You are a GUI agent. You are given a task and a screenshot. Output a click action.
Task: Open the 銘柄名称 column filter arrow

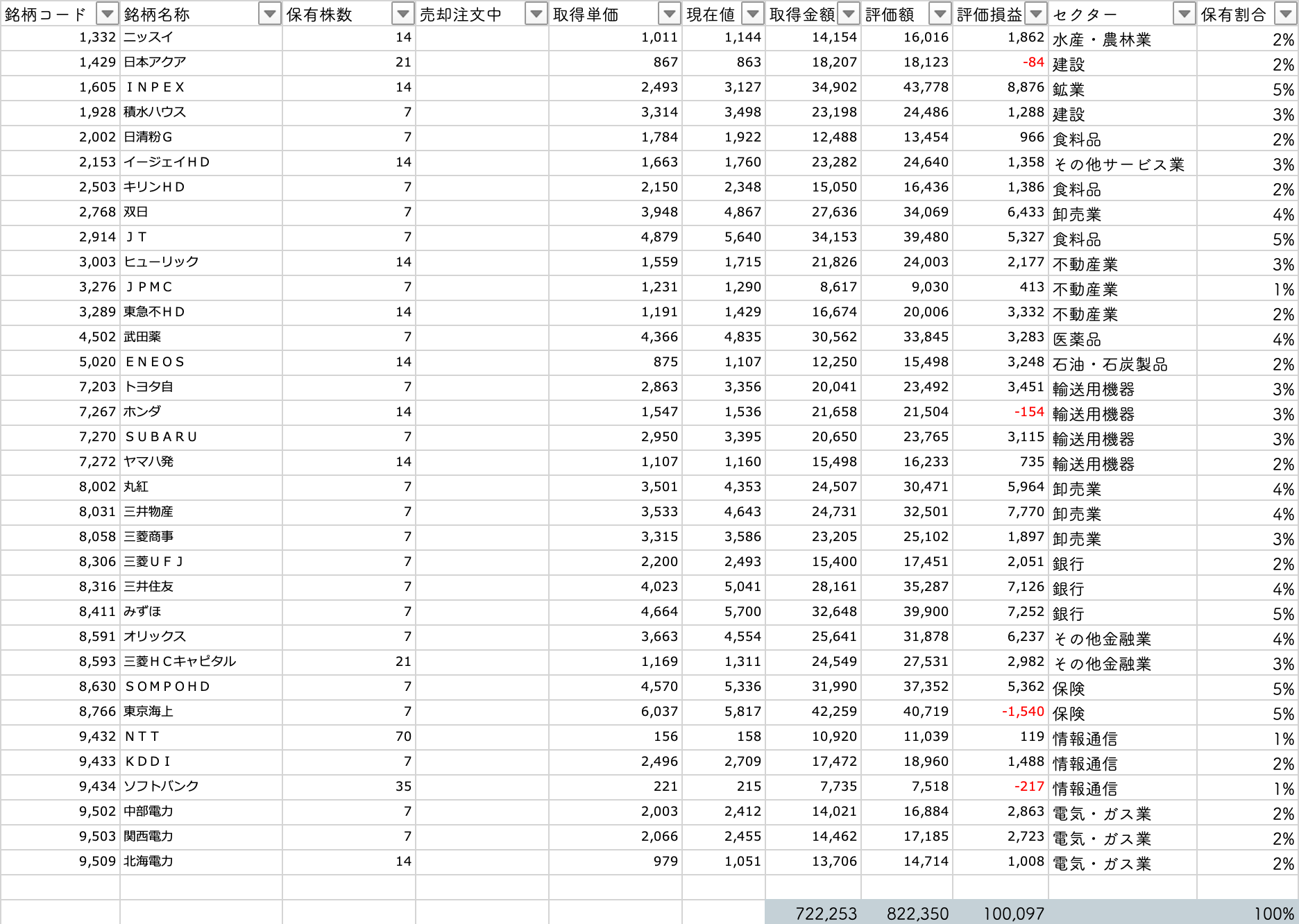click(269, 14)
